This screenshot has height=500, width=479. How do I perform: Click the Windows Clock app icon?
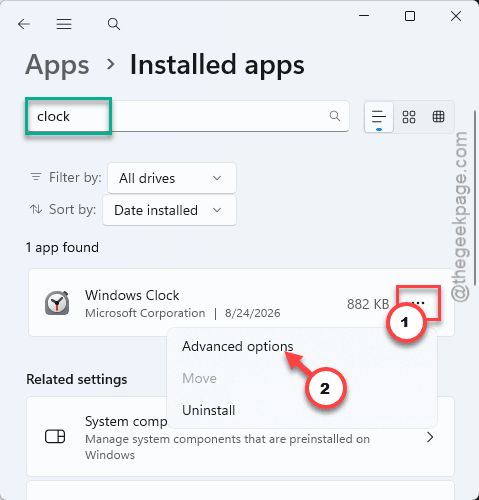point(57,303)
